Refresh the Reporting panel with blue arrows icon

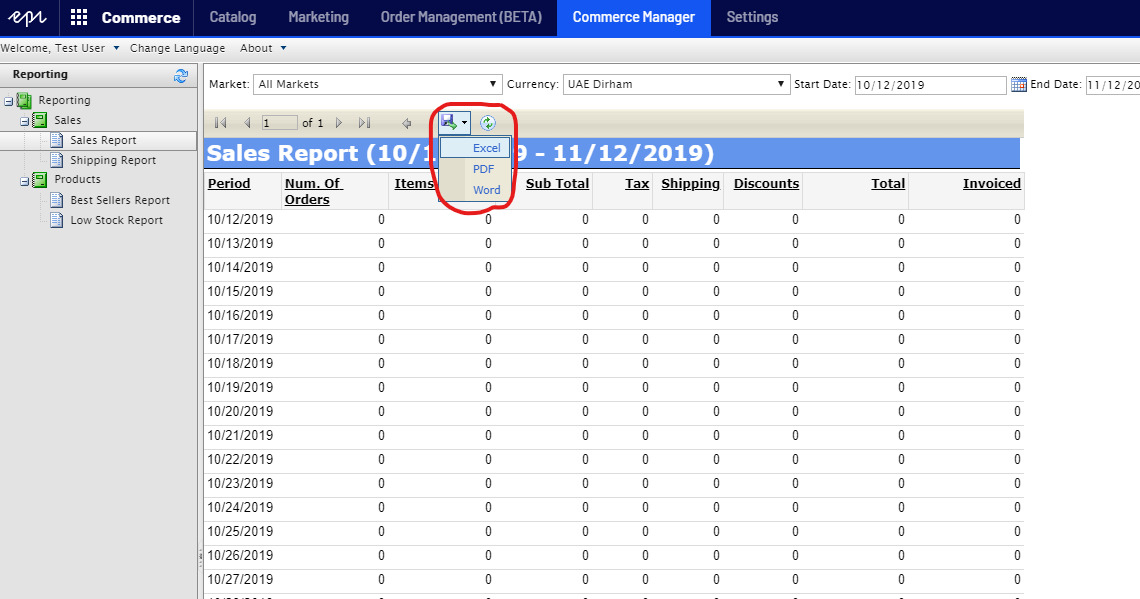(x=181, y=75)
